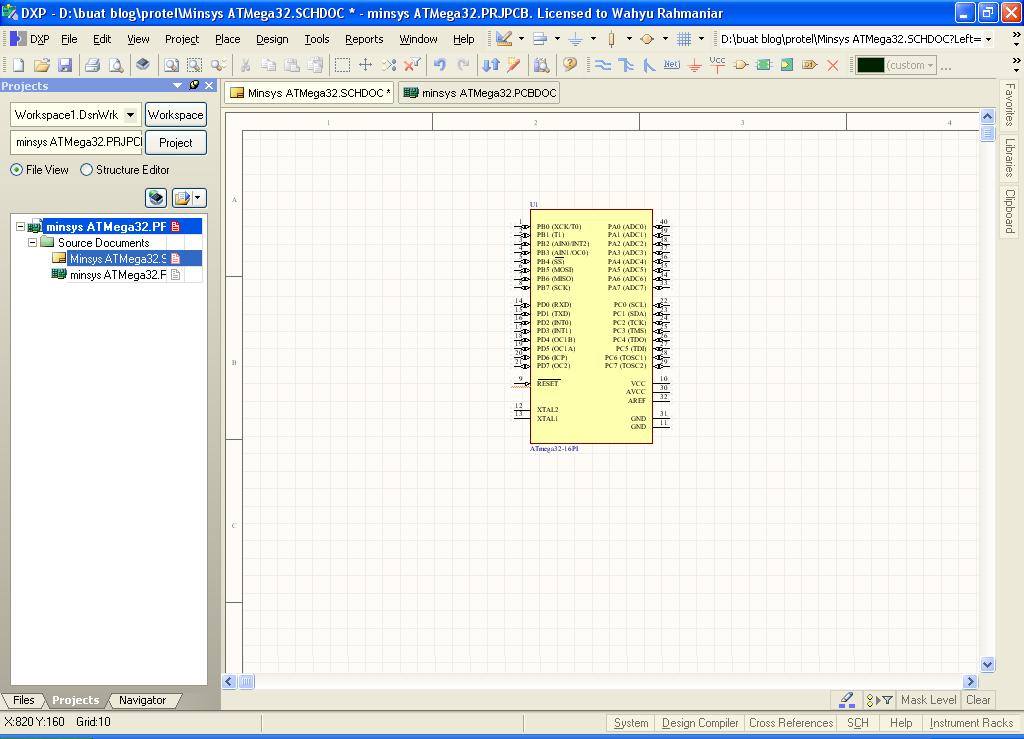Viewport: 1024px width, 739px height.
Task: Toggle pin on Projects panel
Action: [x=194, y=86]
